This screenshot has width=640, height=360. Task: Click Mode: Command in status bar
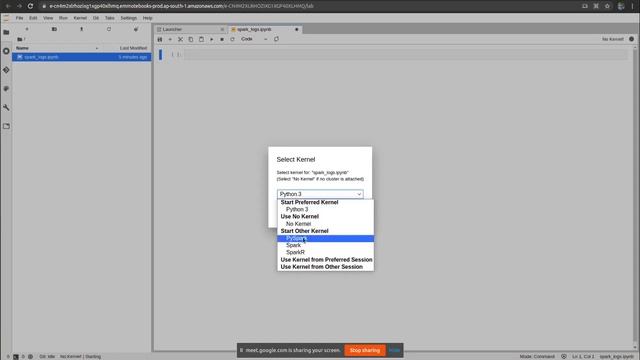[x=537, y=357]
